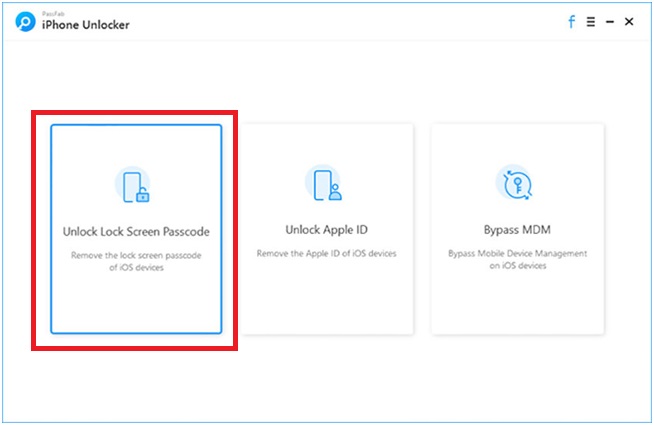654x425 pixels.
Task: Open the hamburger menu in title bar
Action: [x=591, y=22]
